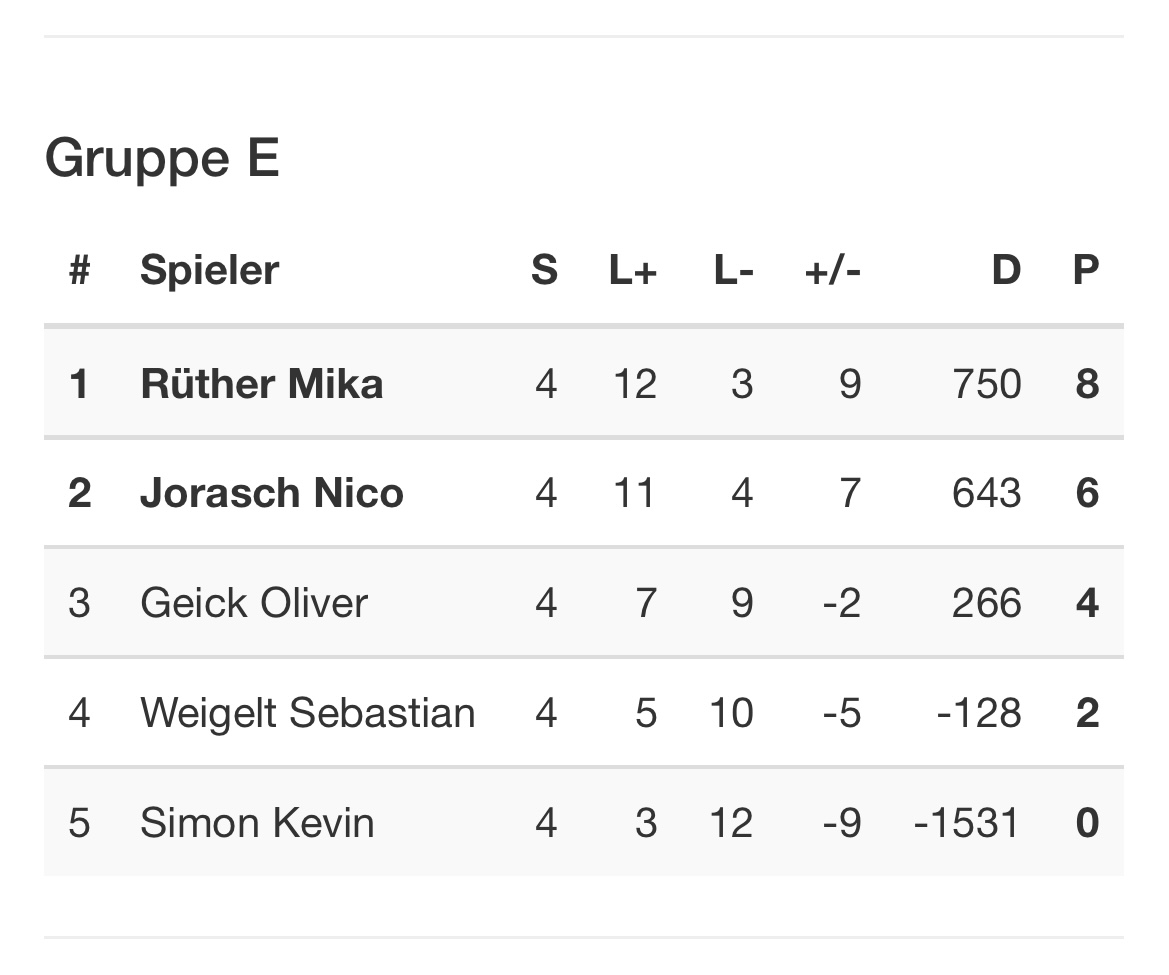Open Geick Oliver's entry
1169x975 pixels.
pyautogui.click(x=254, y=603)
